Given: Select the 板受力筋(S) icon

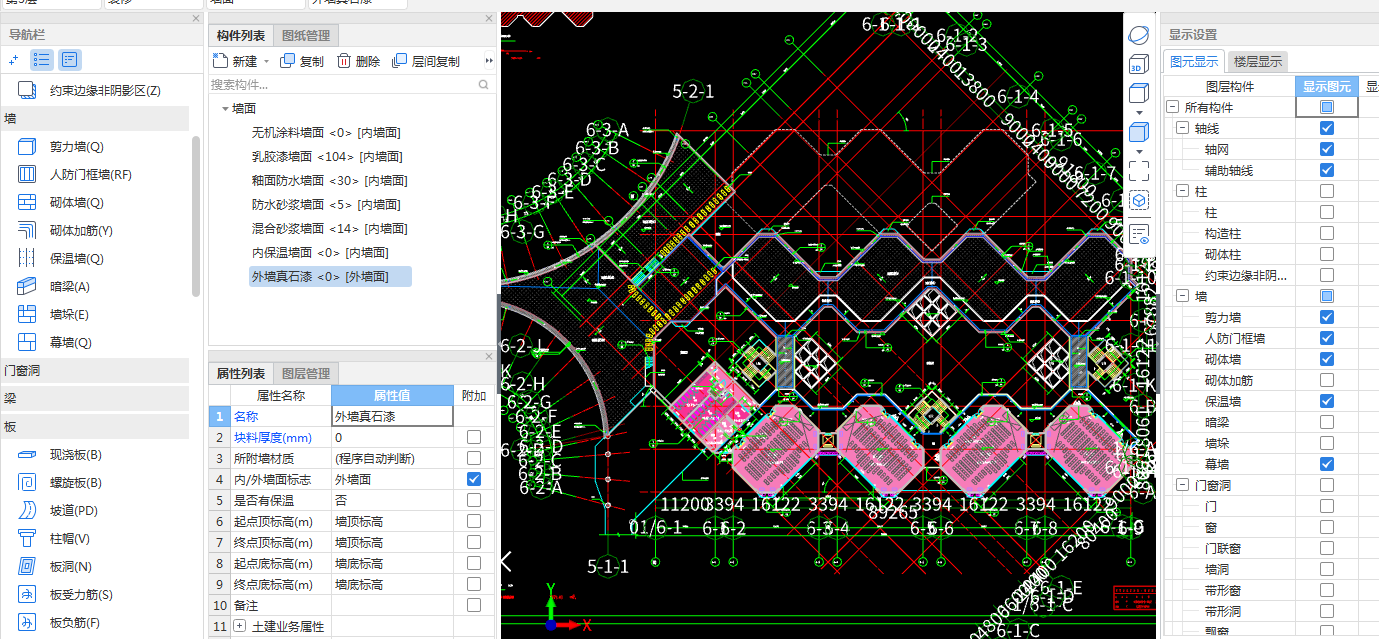Looking at the screenshot, I should [27, 595].
